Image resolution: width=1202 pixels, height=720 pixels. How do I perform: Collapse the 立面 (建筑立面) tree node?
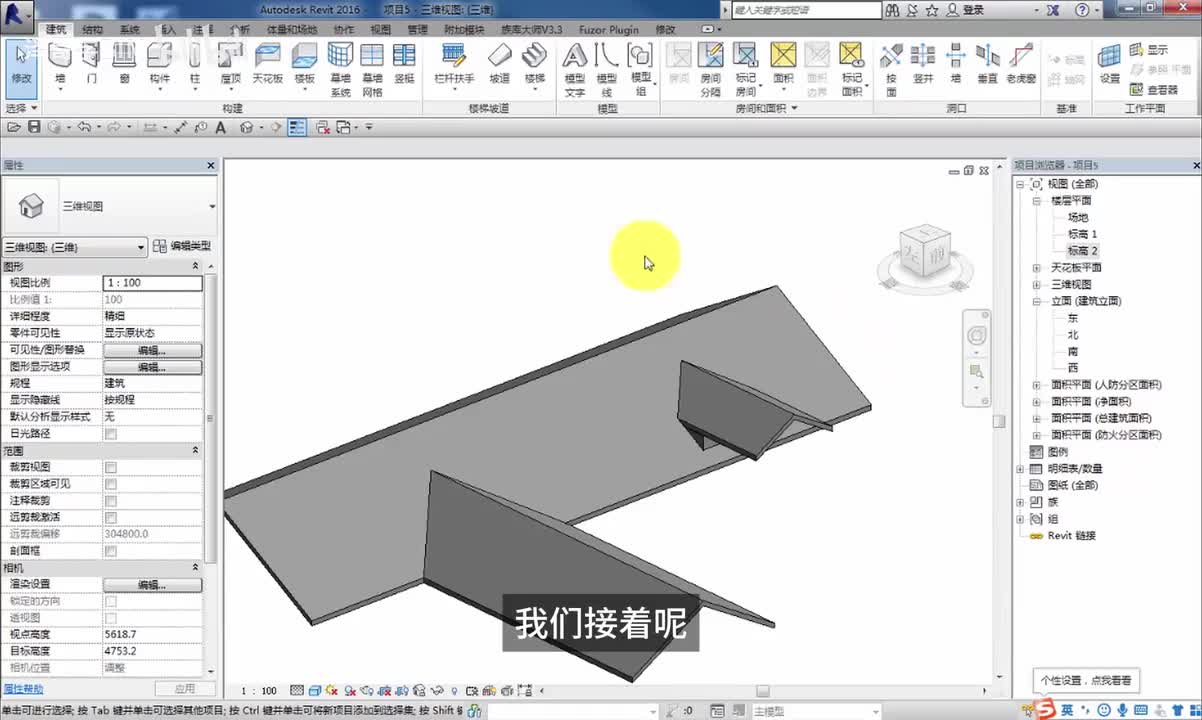[x=1037, y=301]
